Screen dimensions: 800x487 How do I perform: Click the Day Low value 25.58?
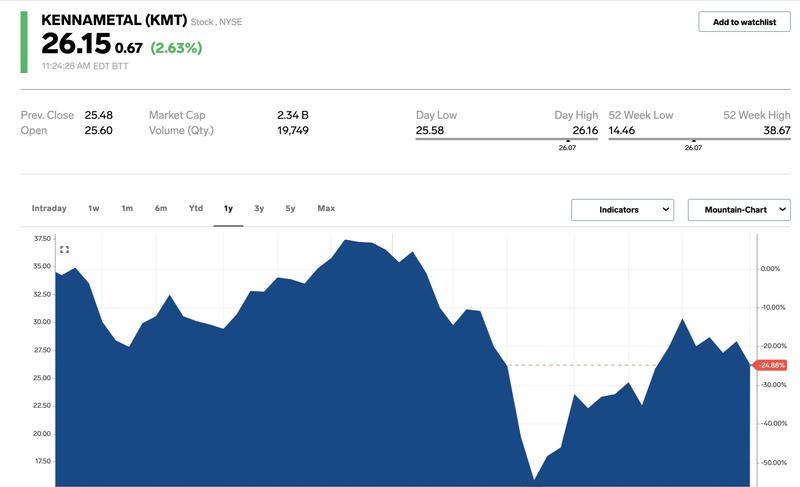[430, 131]
